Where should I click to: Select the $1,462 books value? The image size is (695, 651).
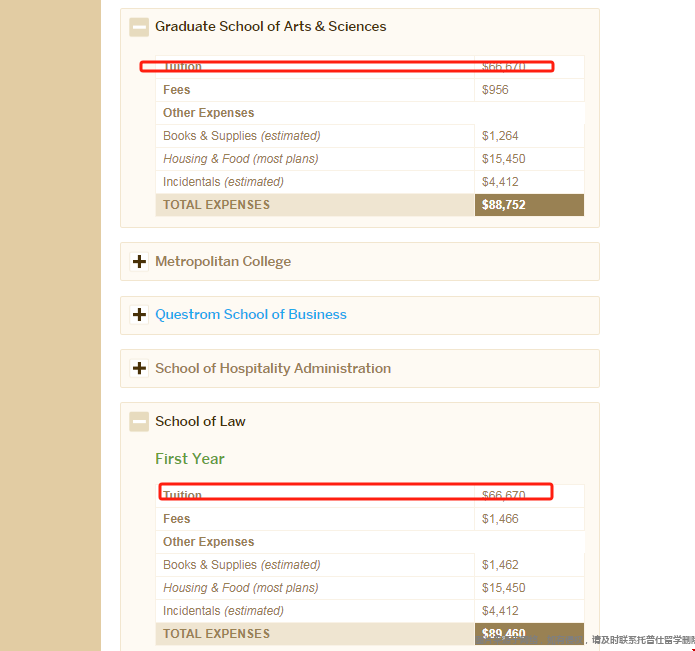[500, 565]
